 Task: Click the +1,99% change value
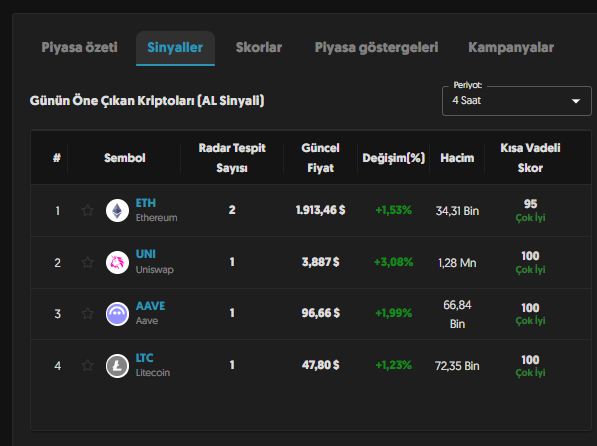point(393,313)
